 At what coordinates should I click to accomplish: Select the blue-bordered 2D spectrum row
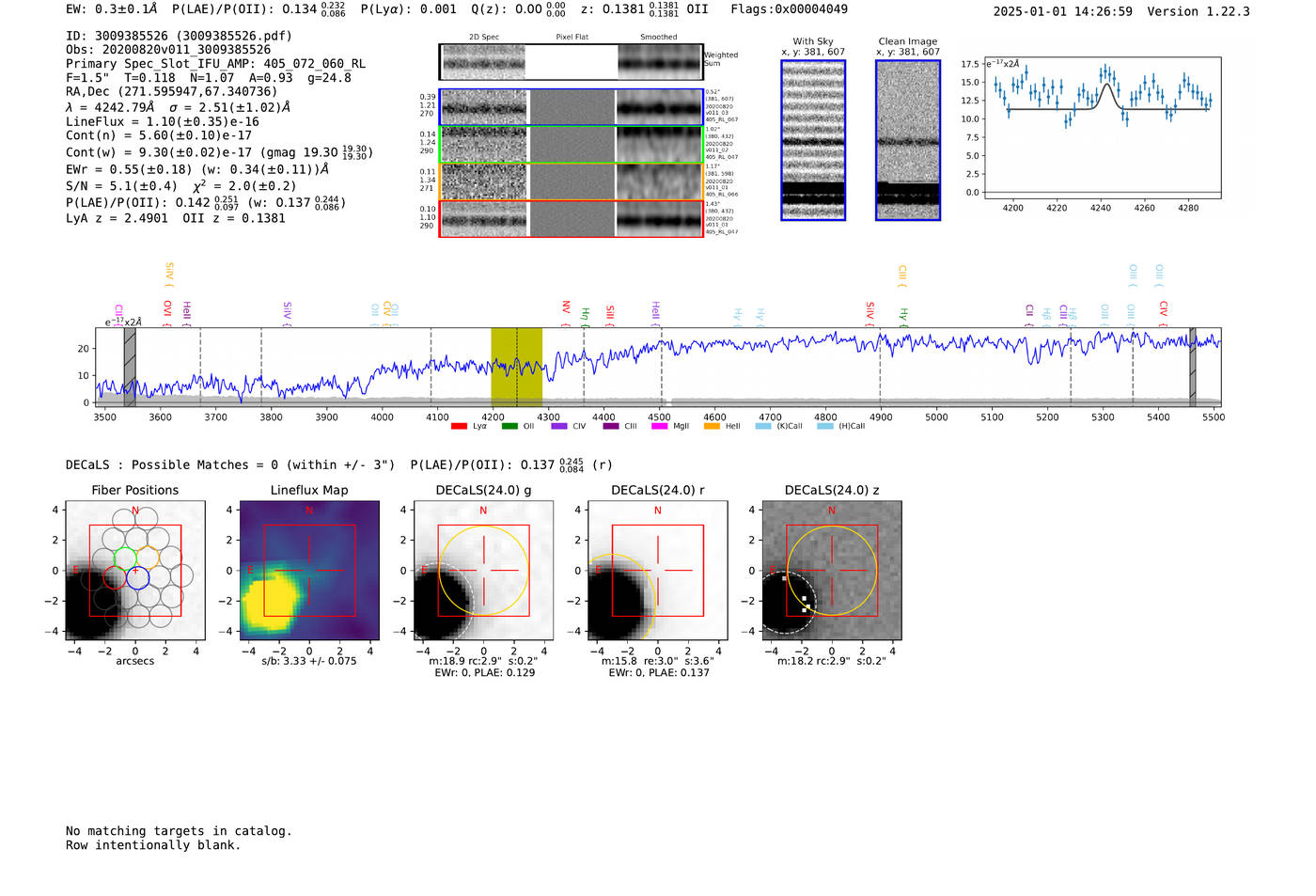tap(571, 107)
